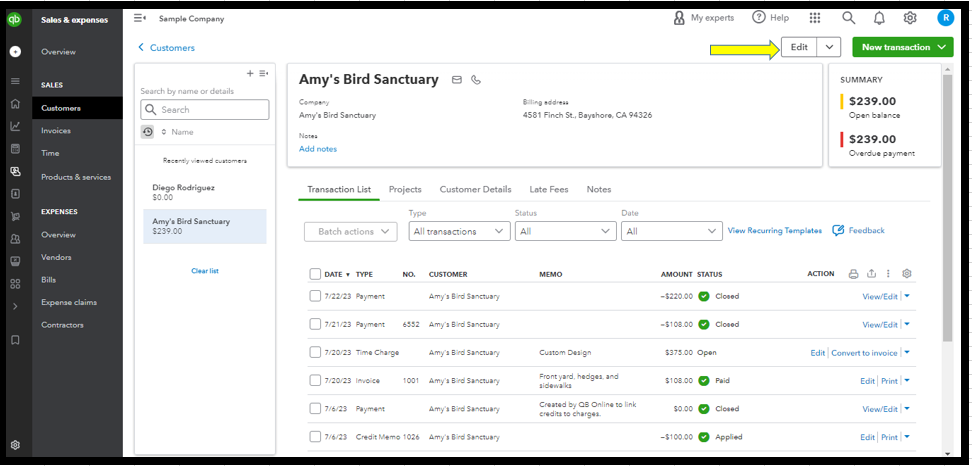Open the Home icon in left rail
Screen dimensions: 972x466
pos(15,104)
